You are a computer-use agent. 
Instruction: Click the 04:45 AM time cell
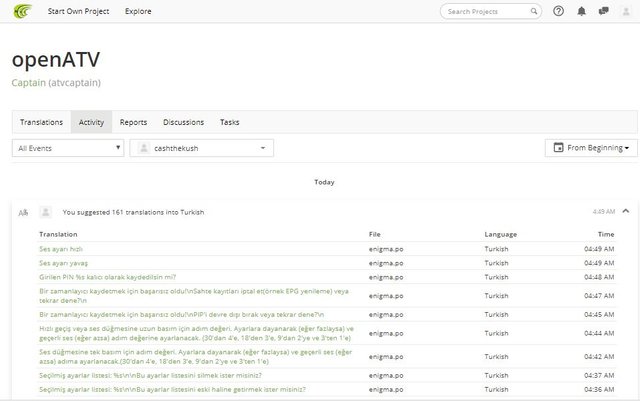[599, 314]
